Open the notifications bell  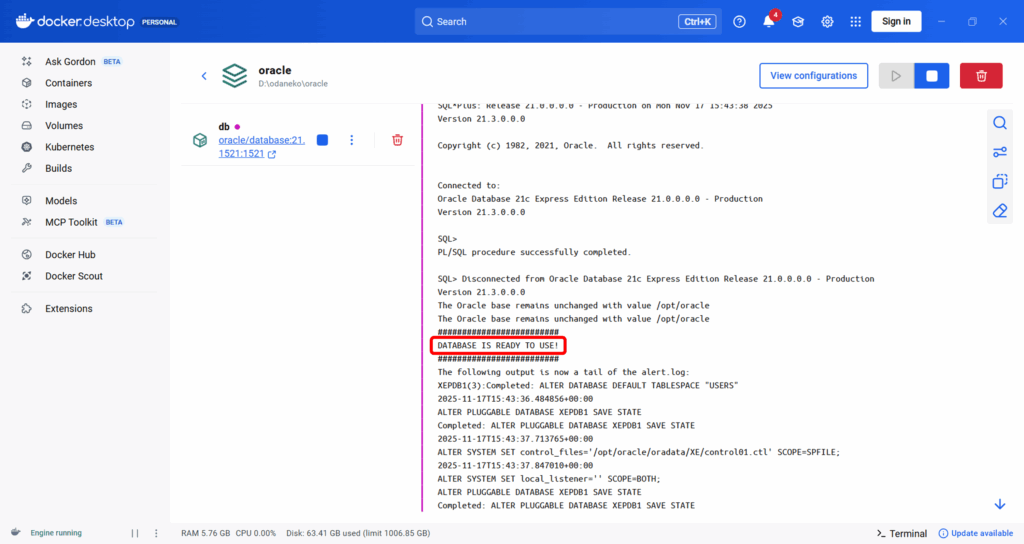(x=769, y=22)
